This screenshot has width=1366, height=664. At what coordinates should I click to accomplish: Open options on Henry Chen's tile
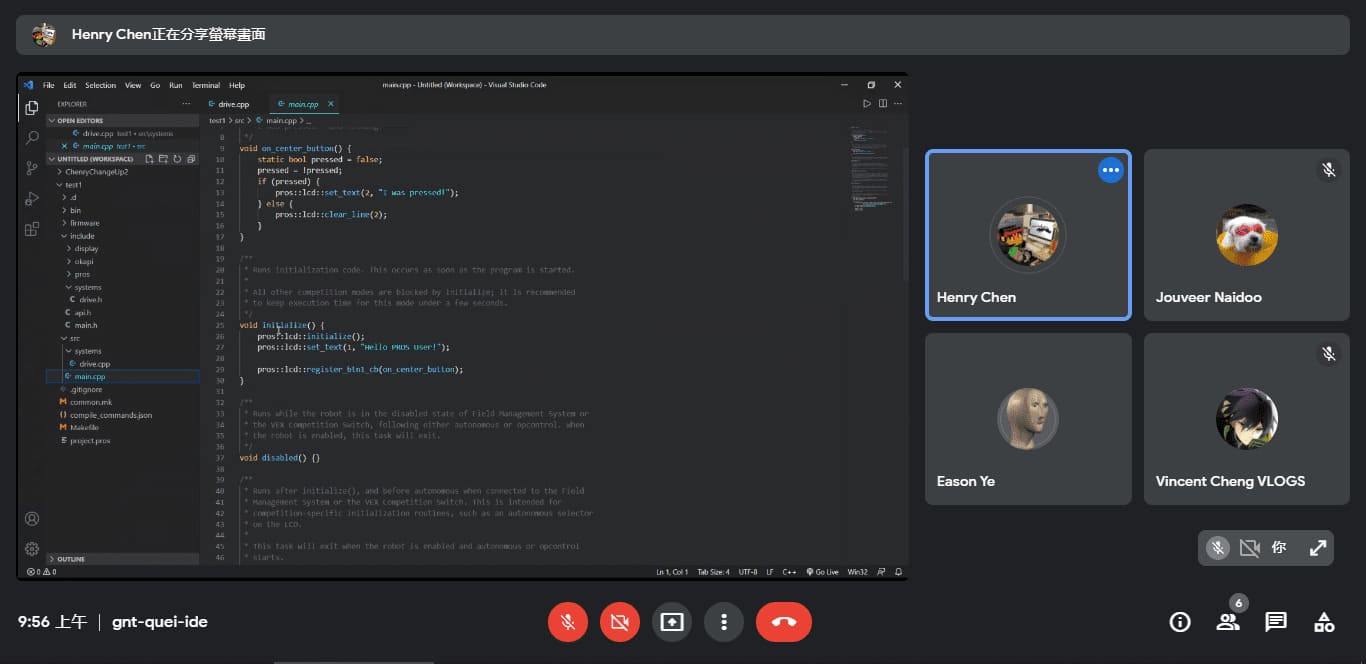coord(1110,170)
